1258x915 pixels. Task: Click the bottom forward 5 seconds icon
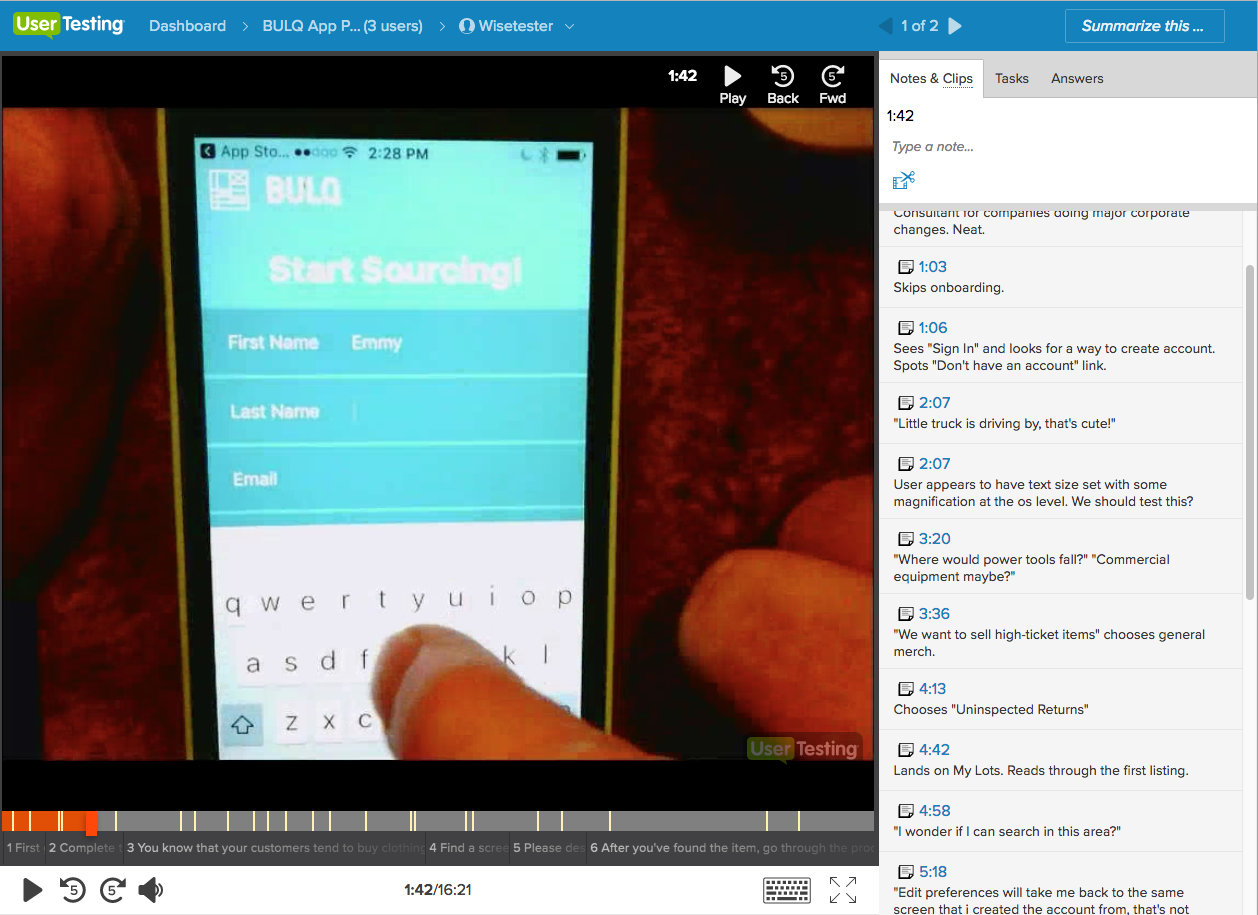coord(112,889)
